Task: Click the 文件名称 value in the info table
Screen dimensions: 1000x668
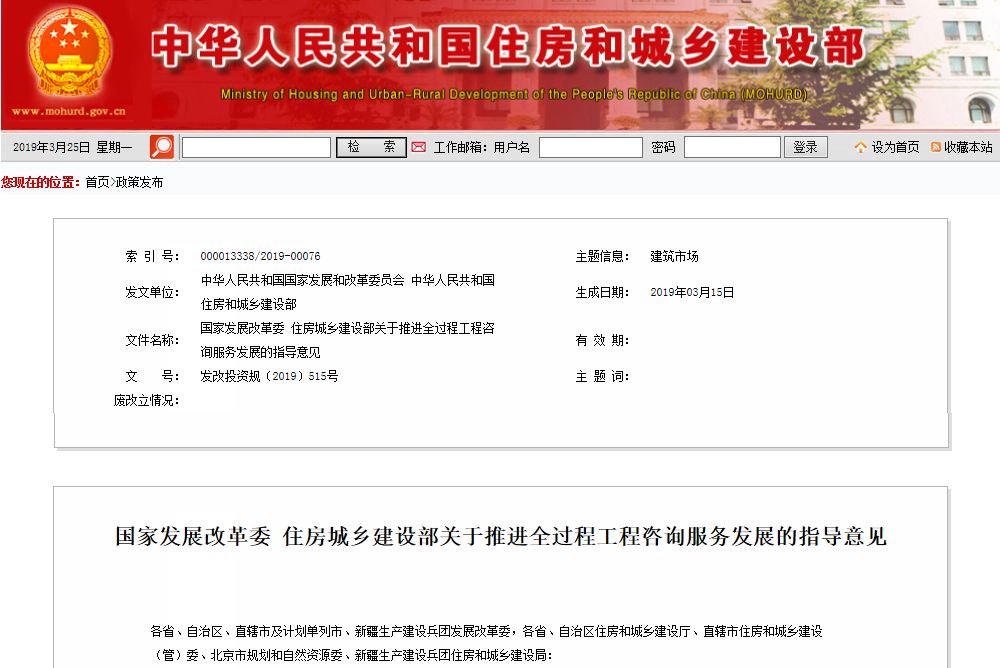Action: (x=348, y=340)
